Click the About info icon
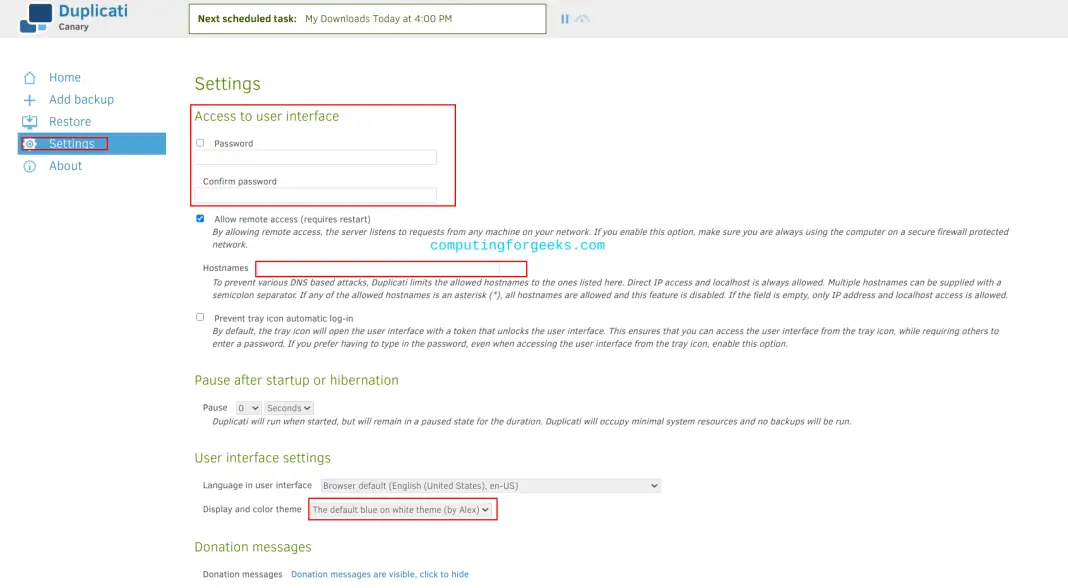 click(30, 166)
